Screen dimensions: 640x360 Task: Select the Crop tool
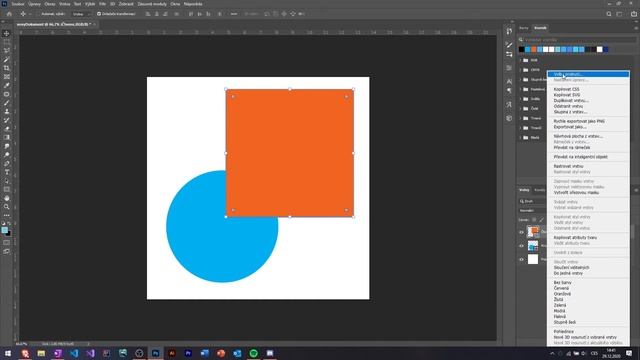[7, 68]
